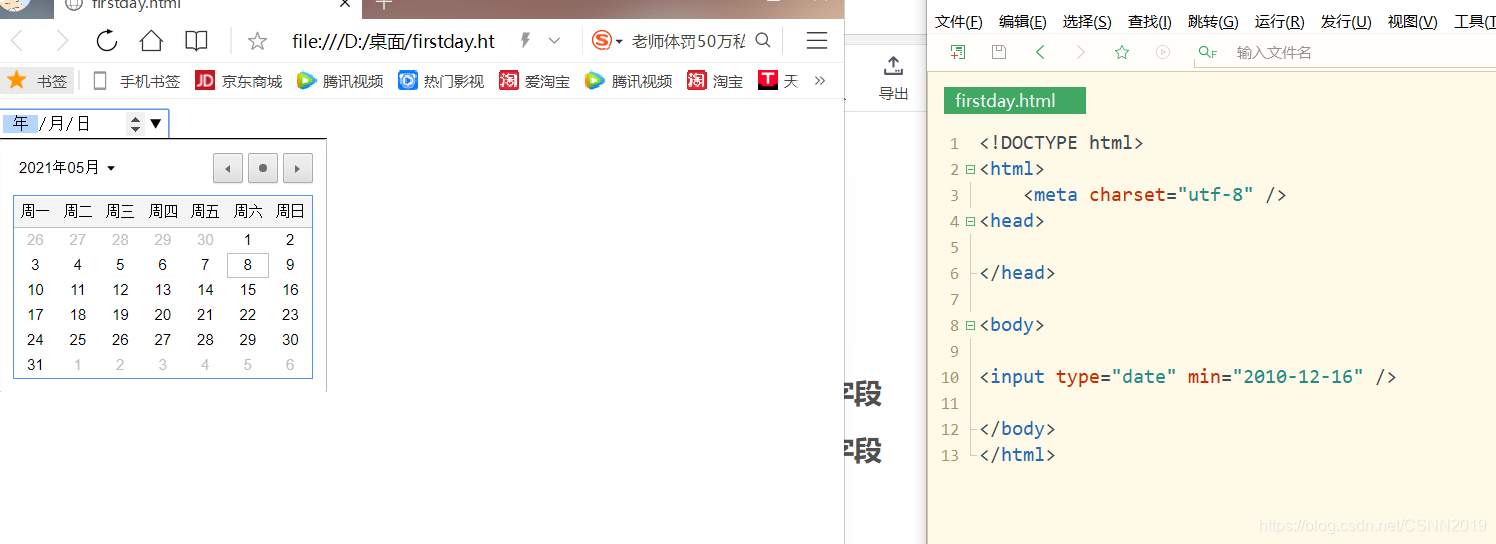
Task: Go to next month in calendar
Action: (x=298, y=168)
